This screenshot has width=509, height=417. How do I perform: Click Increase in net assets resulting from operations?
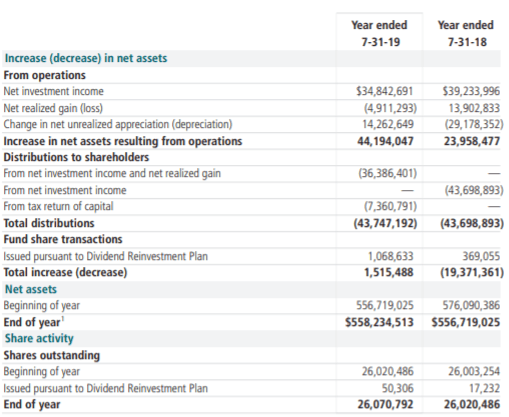[123, 141]
